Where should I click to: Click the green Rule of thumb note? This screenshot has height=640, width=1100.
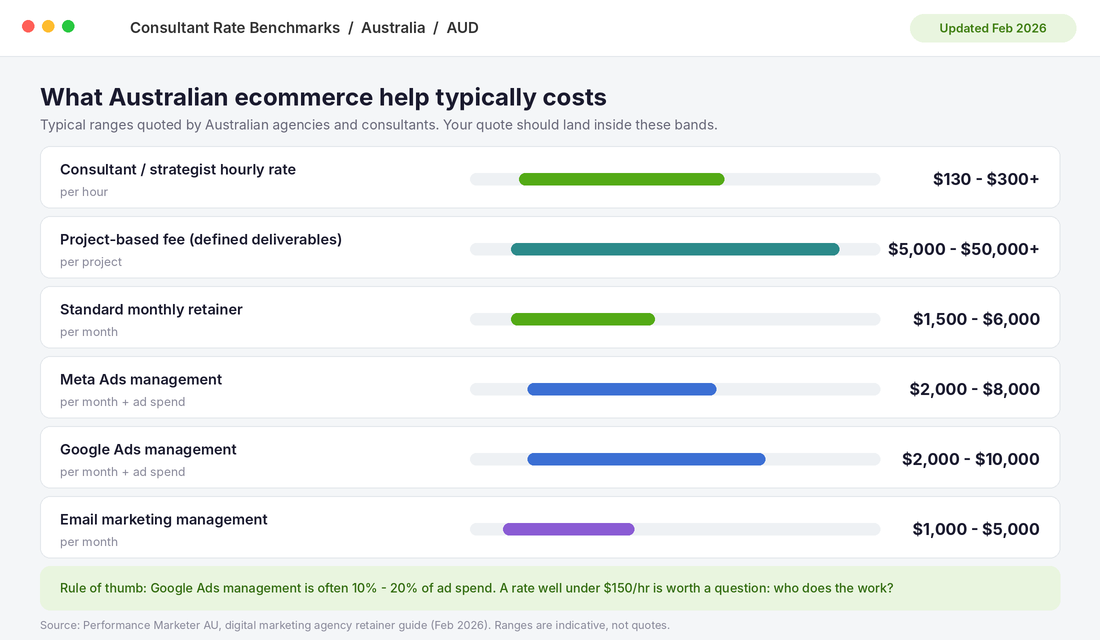(550, 588)
